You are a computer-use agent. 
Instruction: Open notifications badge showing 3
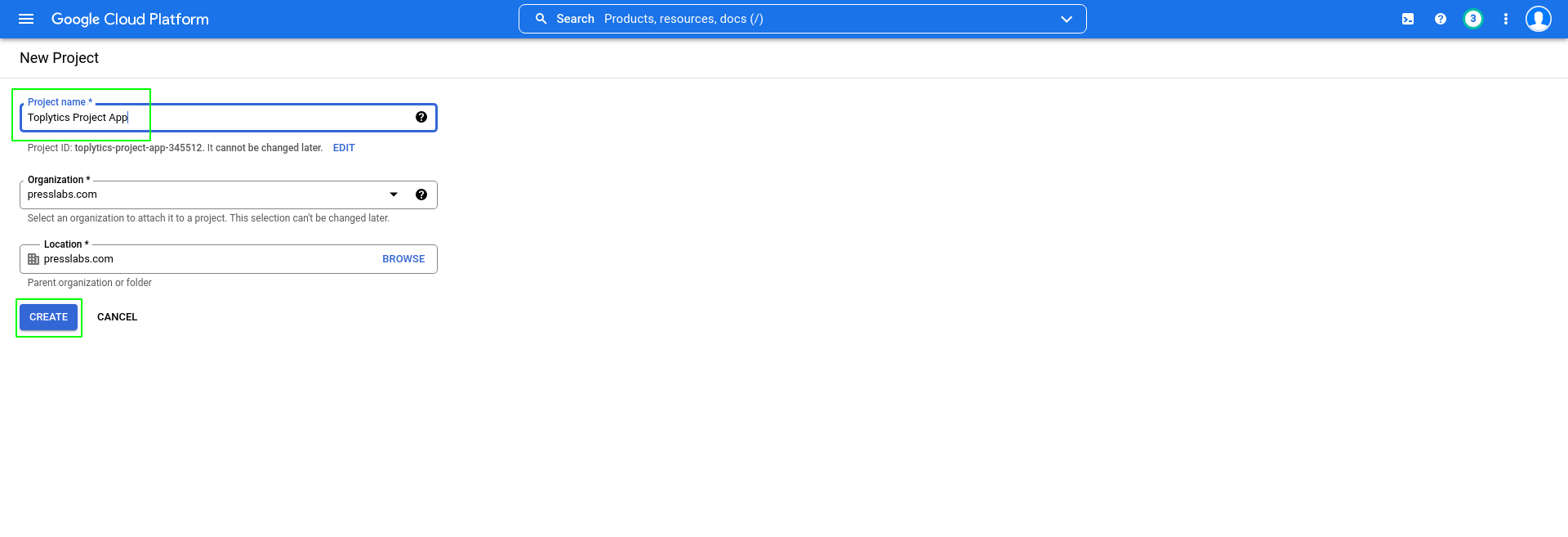(x=1473, y=19)
